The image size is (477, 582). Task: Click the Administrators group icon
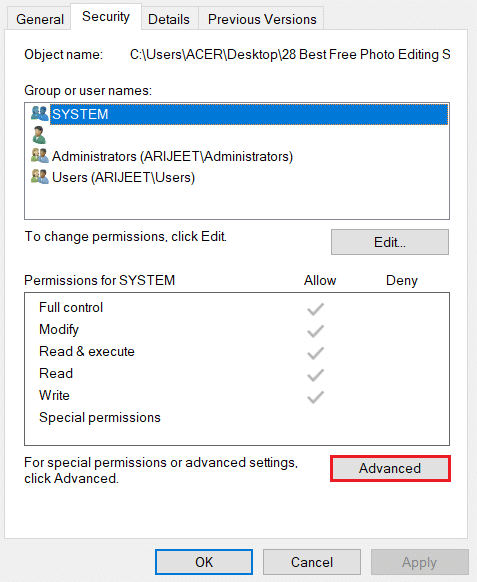pyautogui.click(x=39, y=156)
